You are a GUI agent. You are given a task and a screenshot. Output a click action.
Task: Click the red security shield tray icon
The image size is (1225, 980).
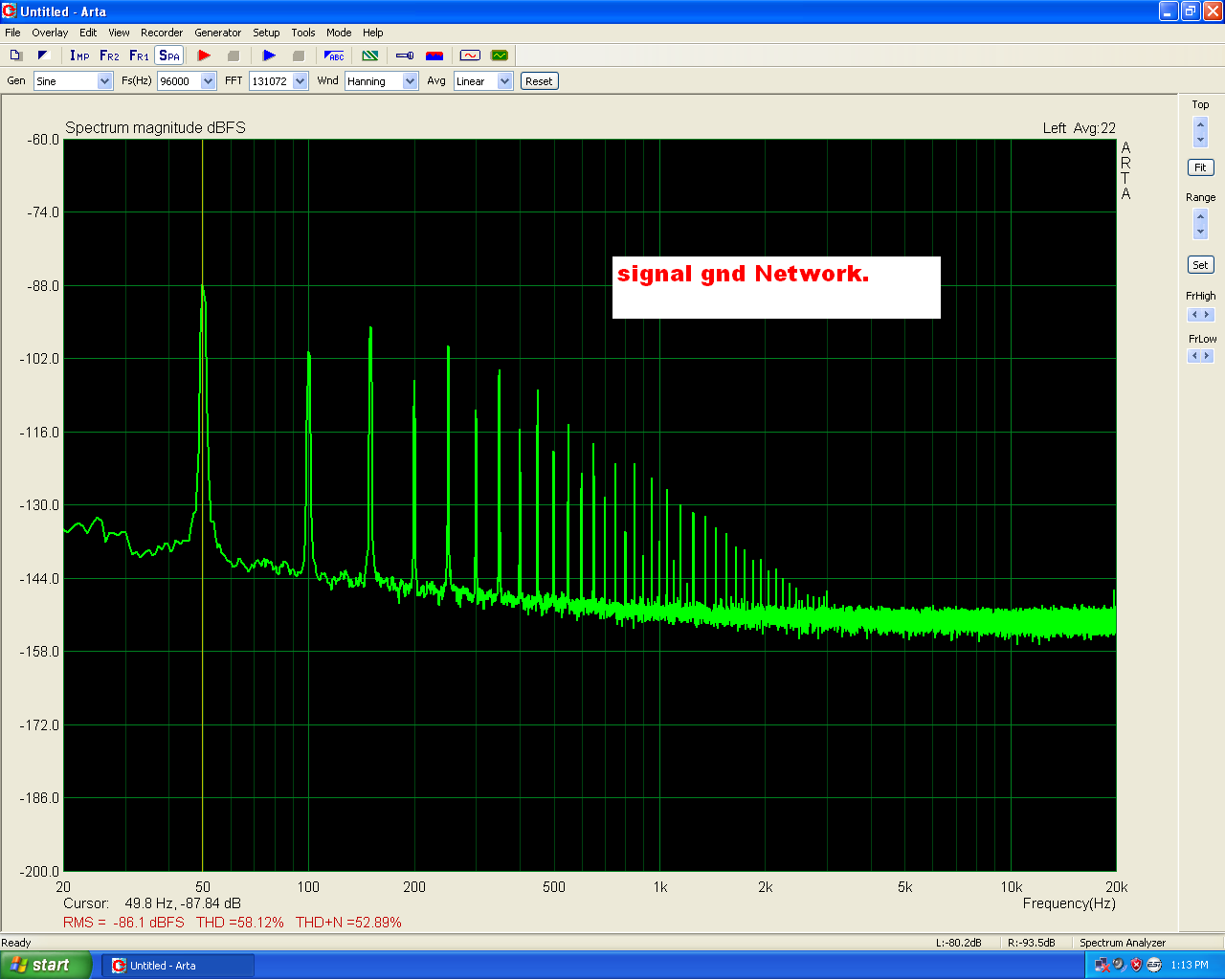[1136, 966]
